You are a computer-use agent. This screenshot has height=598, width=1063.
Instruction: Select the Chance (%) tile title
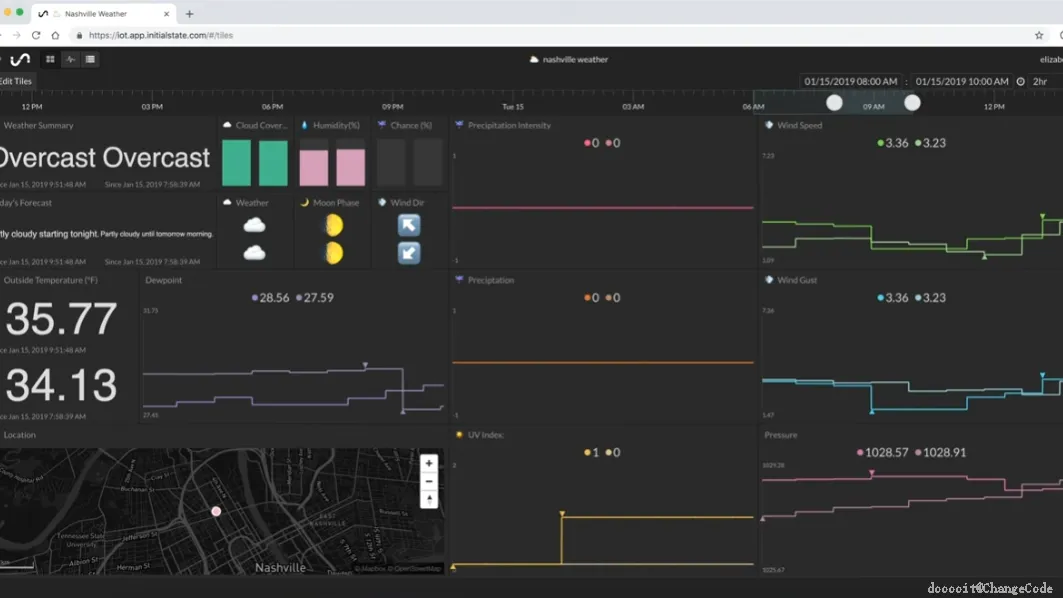tap(411, 125)
